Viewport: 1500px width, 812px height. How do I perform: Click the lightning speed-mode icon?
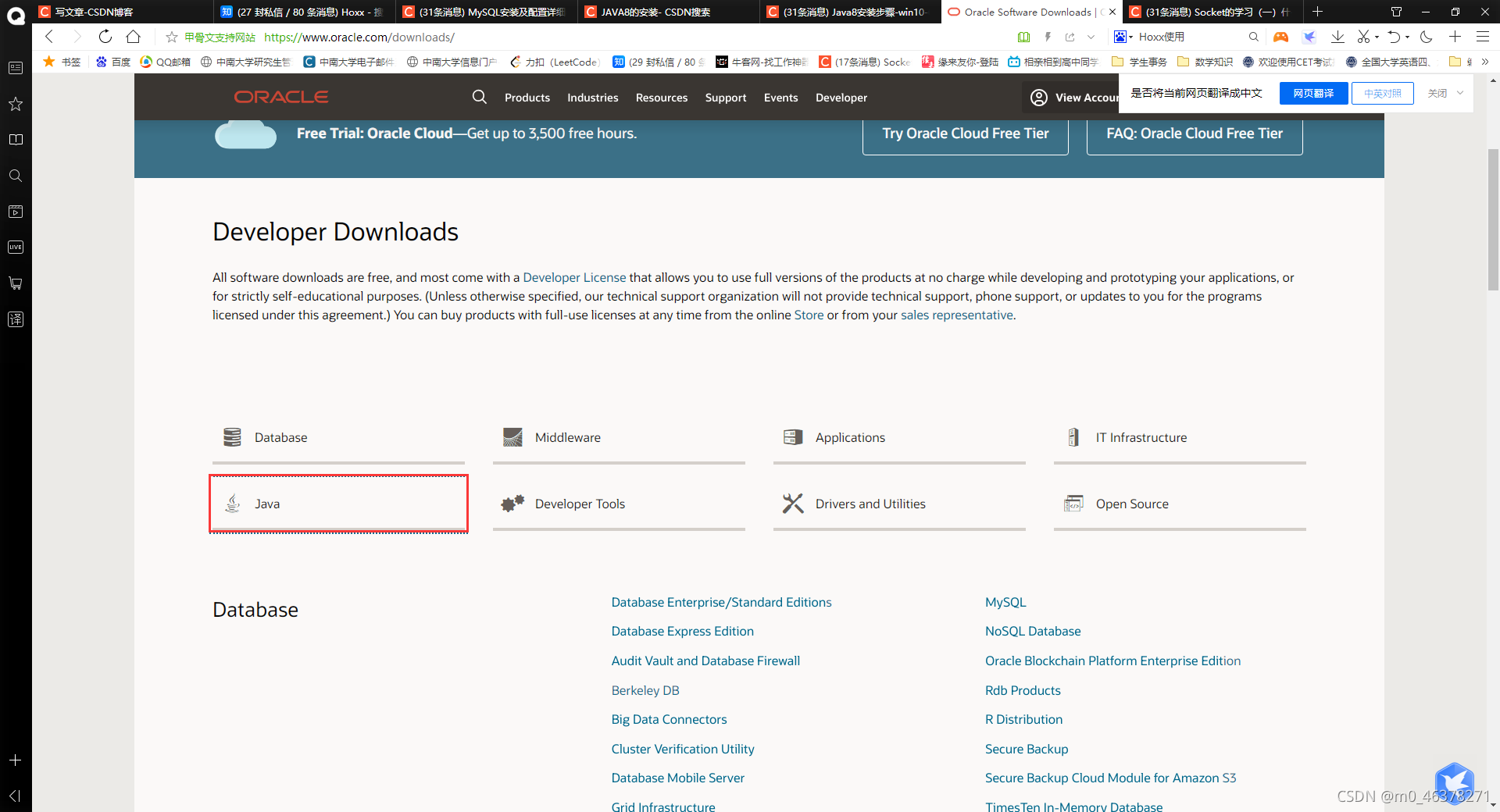(x=1048, y=37)
